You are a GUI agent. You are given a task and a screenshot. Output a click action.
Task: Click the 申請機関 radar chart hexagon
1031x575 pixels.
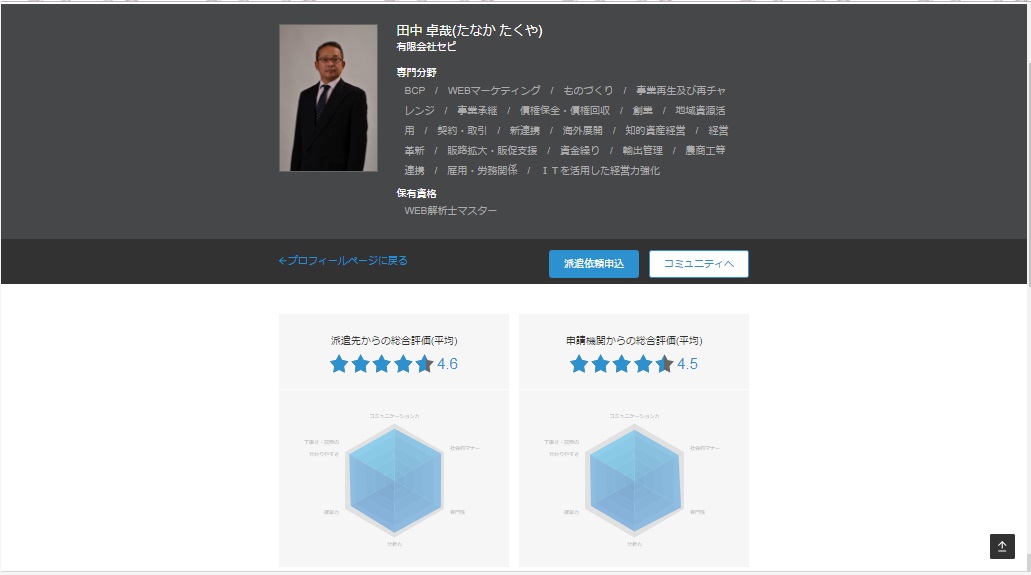click(x=634, y=477)
